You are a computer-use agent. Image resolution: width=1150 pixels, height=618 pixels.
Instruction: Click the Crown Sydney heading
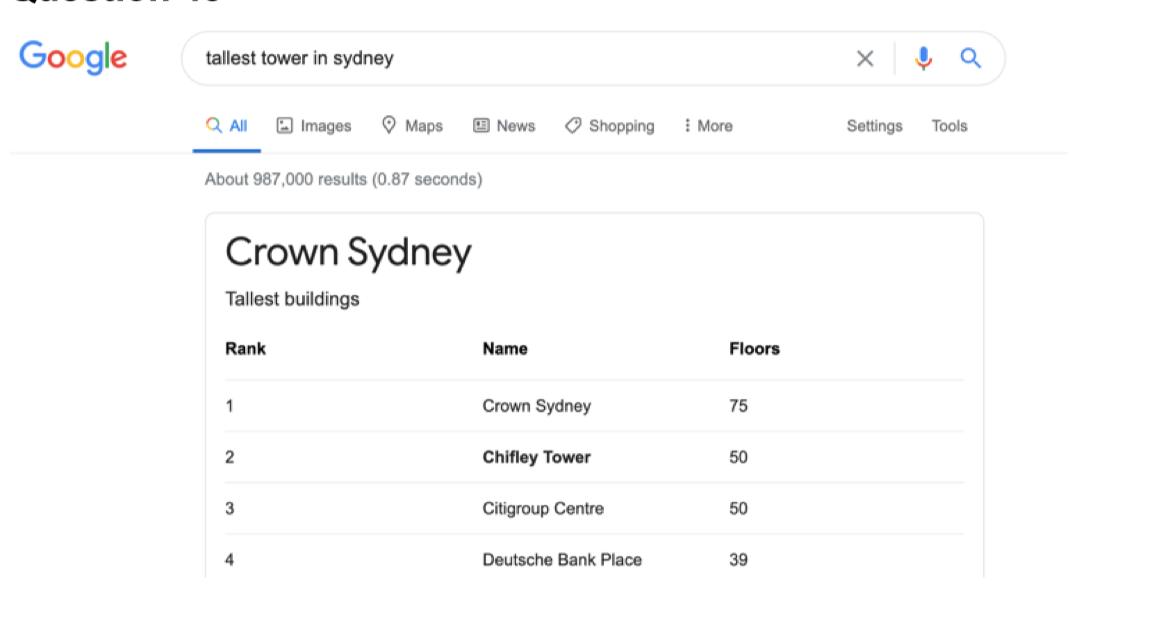click(348, 253)
